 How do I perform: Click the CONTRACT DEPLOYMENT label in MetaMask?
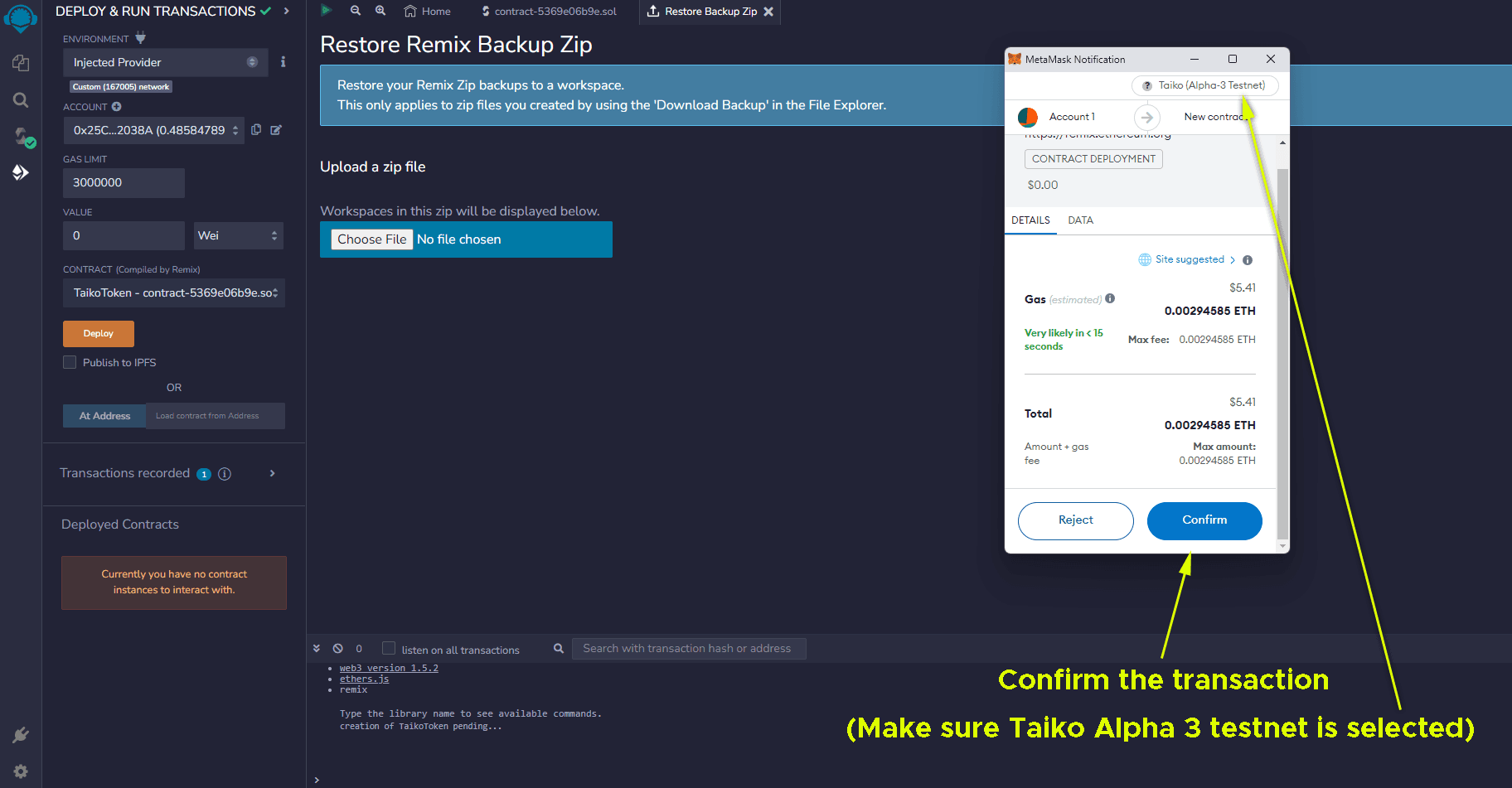click(x=1093, y=159)
